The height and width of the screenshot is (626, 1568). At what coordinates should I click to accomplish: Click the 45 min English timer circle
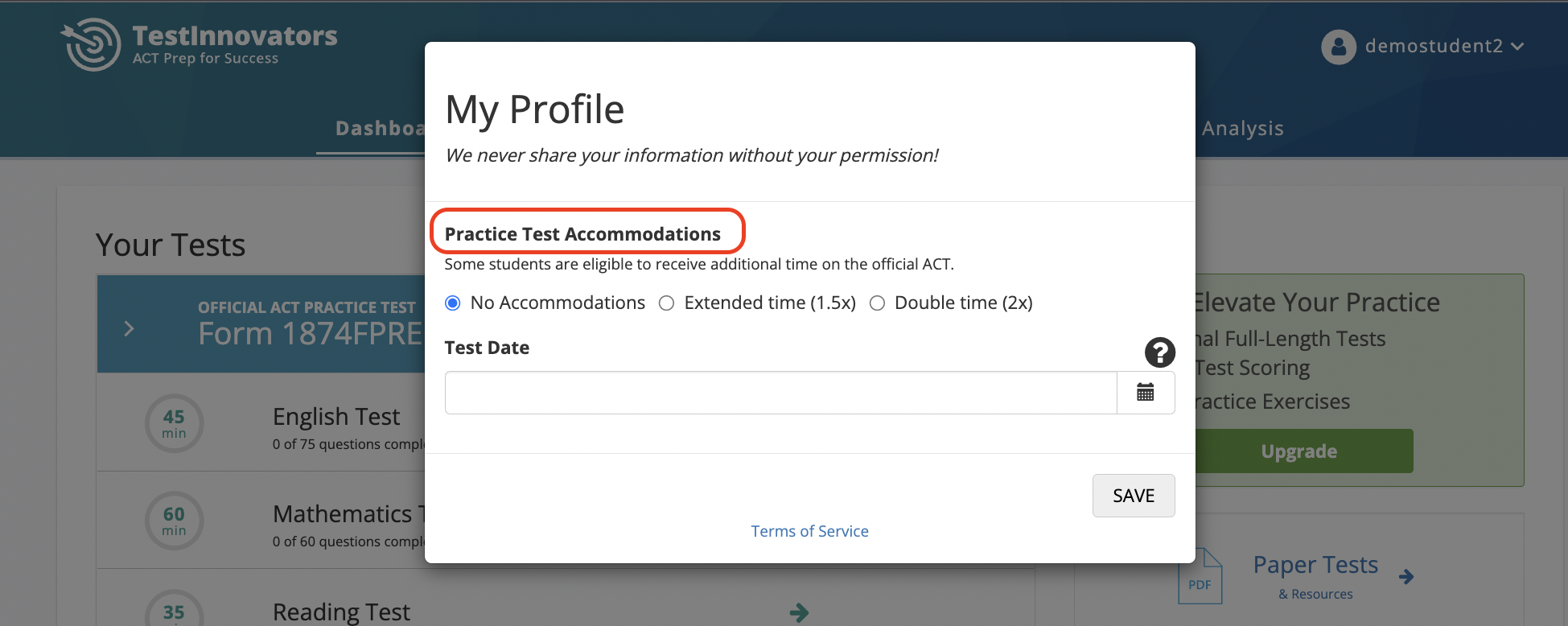[174, 423]
